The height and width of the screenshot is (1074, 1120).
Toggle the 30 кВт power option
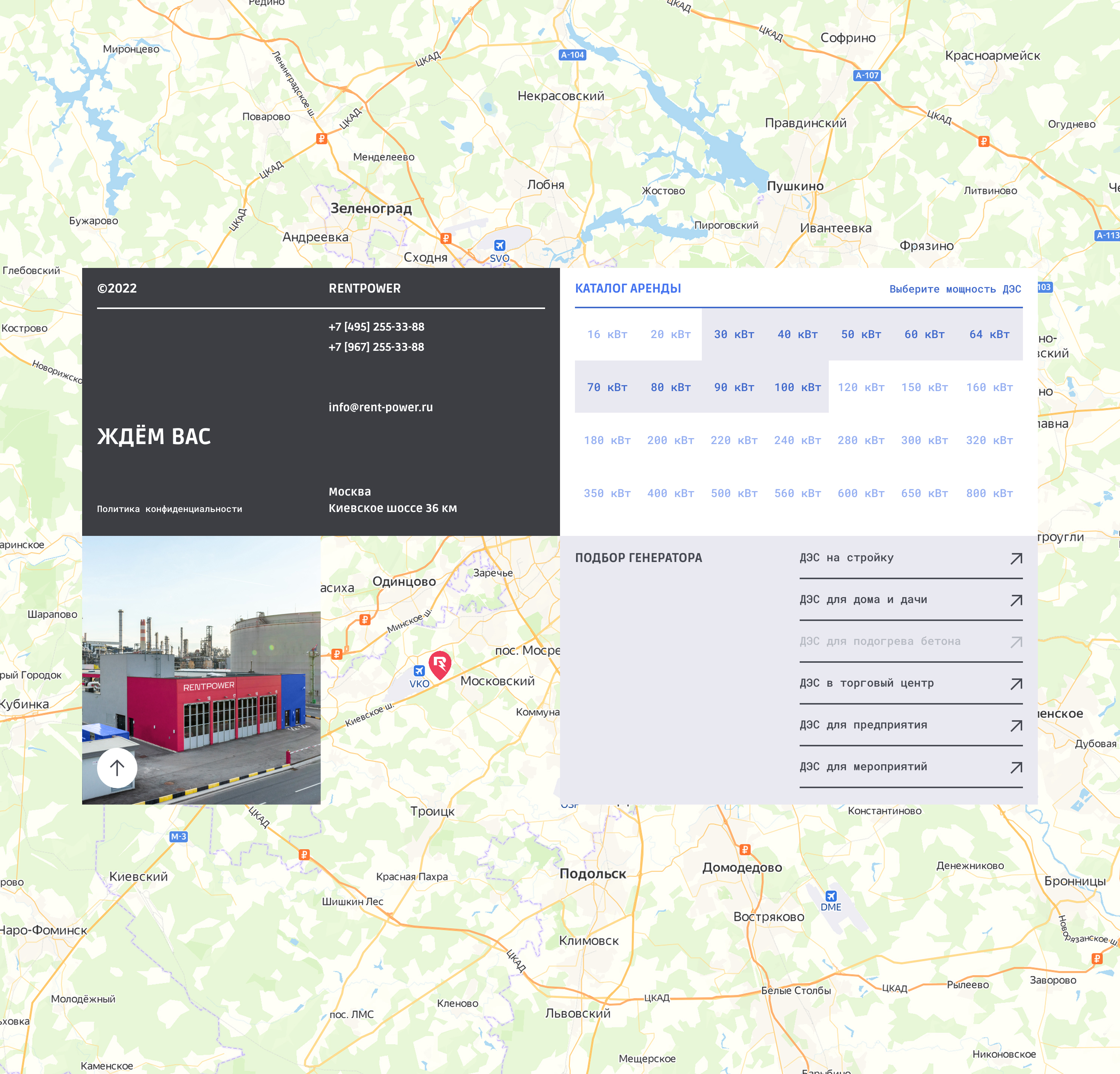(x=734, y=335)
